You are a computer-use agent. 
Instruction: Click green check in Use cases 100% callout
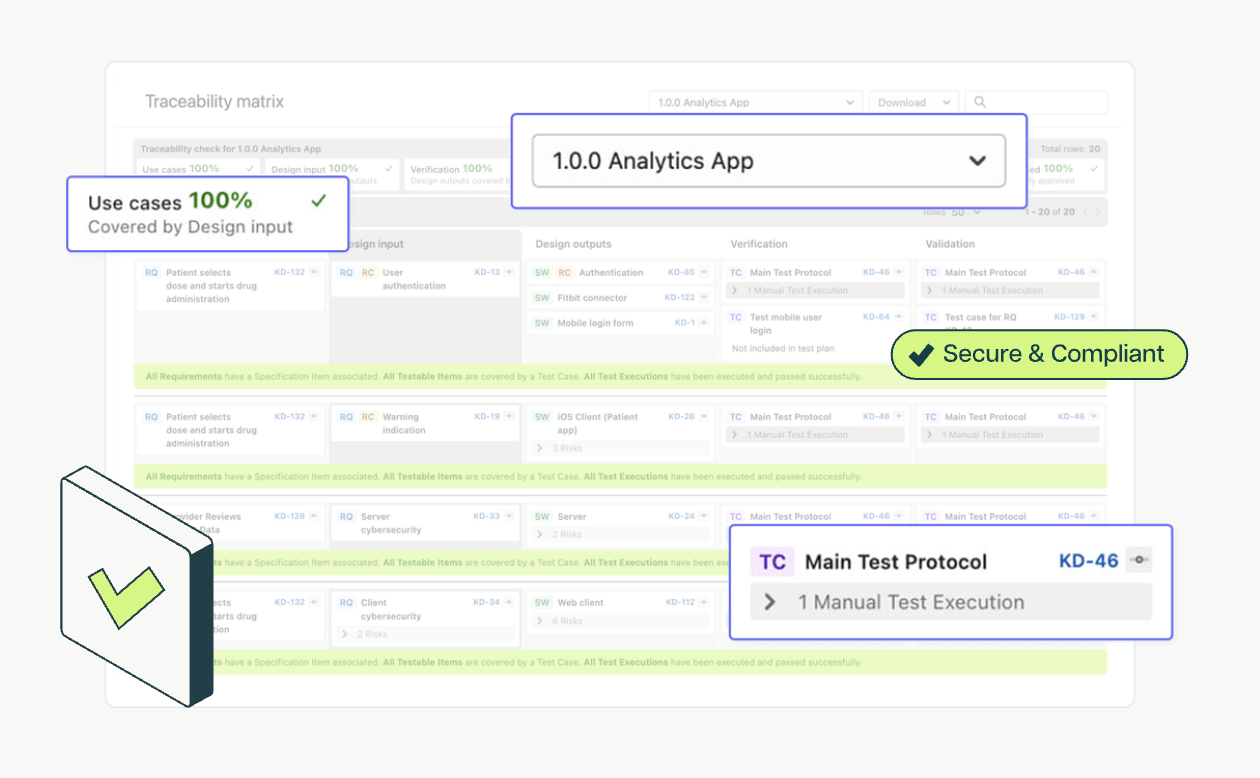319,201
